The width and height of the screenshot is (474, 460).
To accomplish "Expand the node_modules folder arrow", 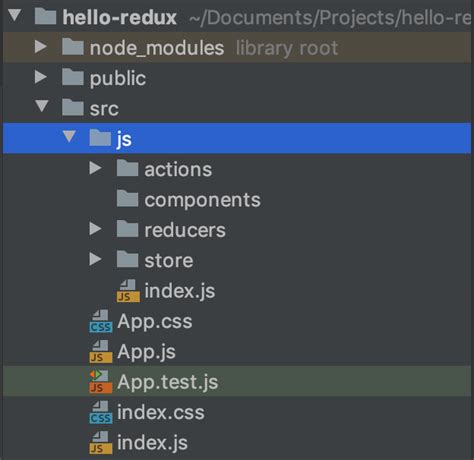I will pos(41,47).
